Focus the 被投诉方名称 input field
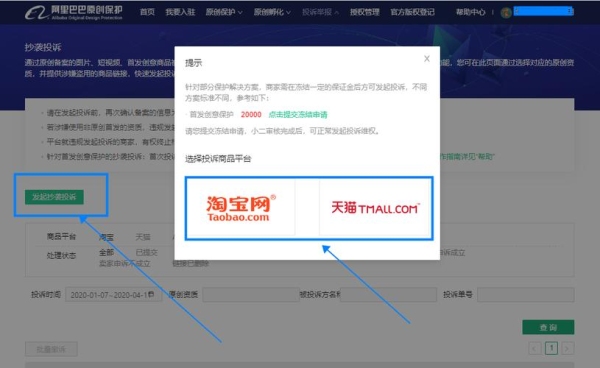Image resolution: width=600 pixels, height=368 pixels. point(388,295)
